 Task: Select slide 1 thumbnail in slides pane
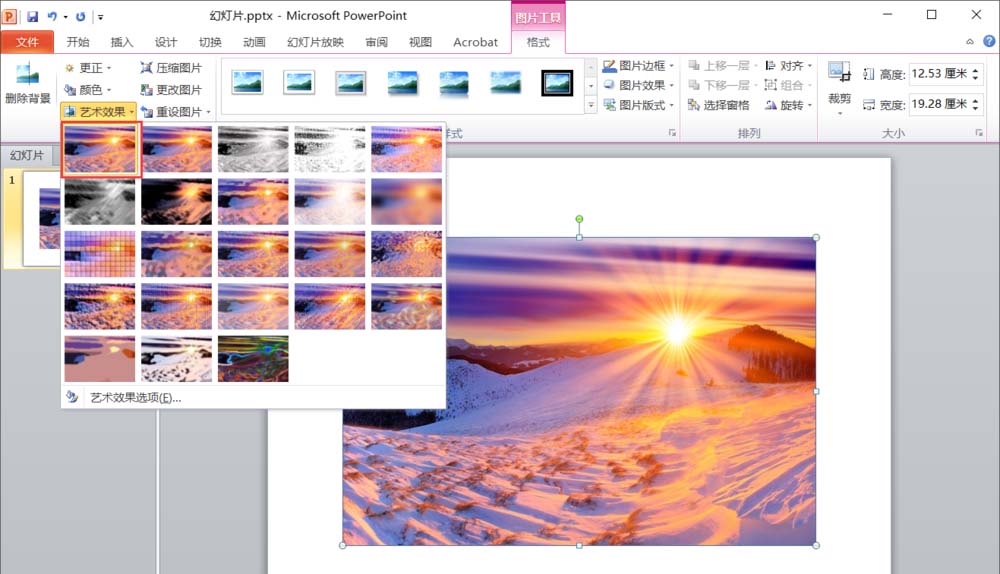(x=41, y=217)
